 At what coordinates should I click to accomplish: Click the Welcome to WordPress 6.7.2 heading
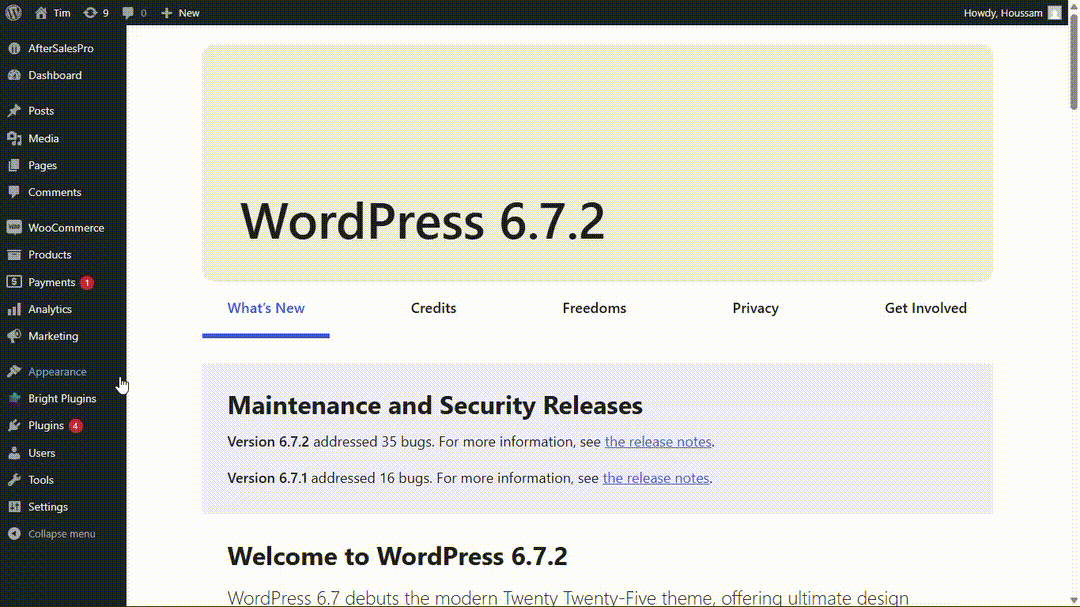397,556
